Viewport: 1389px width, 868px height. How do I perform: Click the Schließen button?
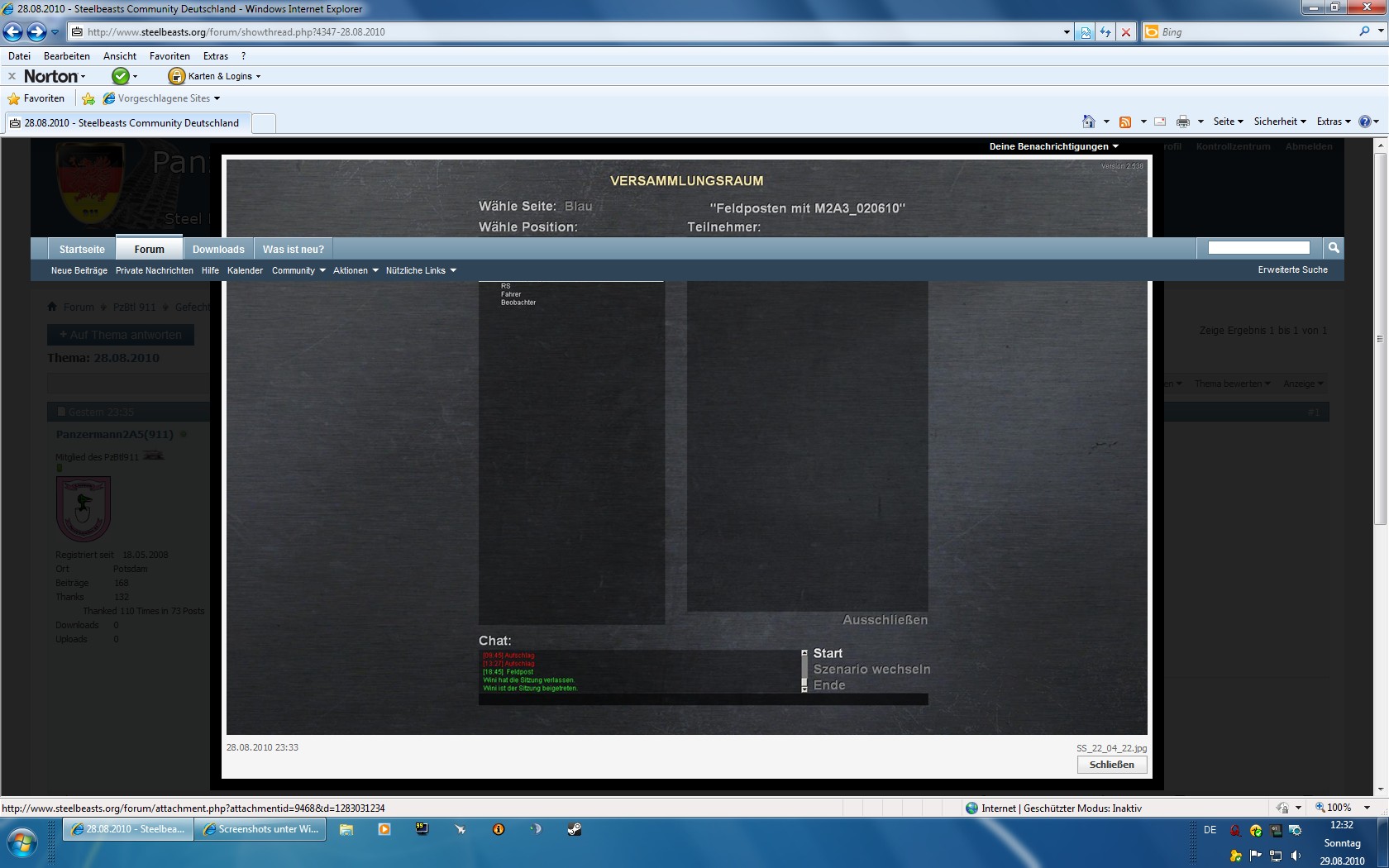click(1111, 765)
